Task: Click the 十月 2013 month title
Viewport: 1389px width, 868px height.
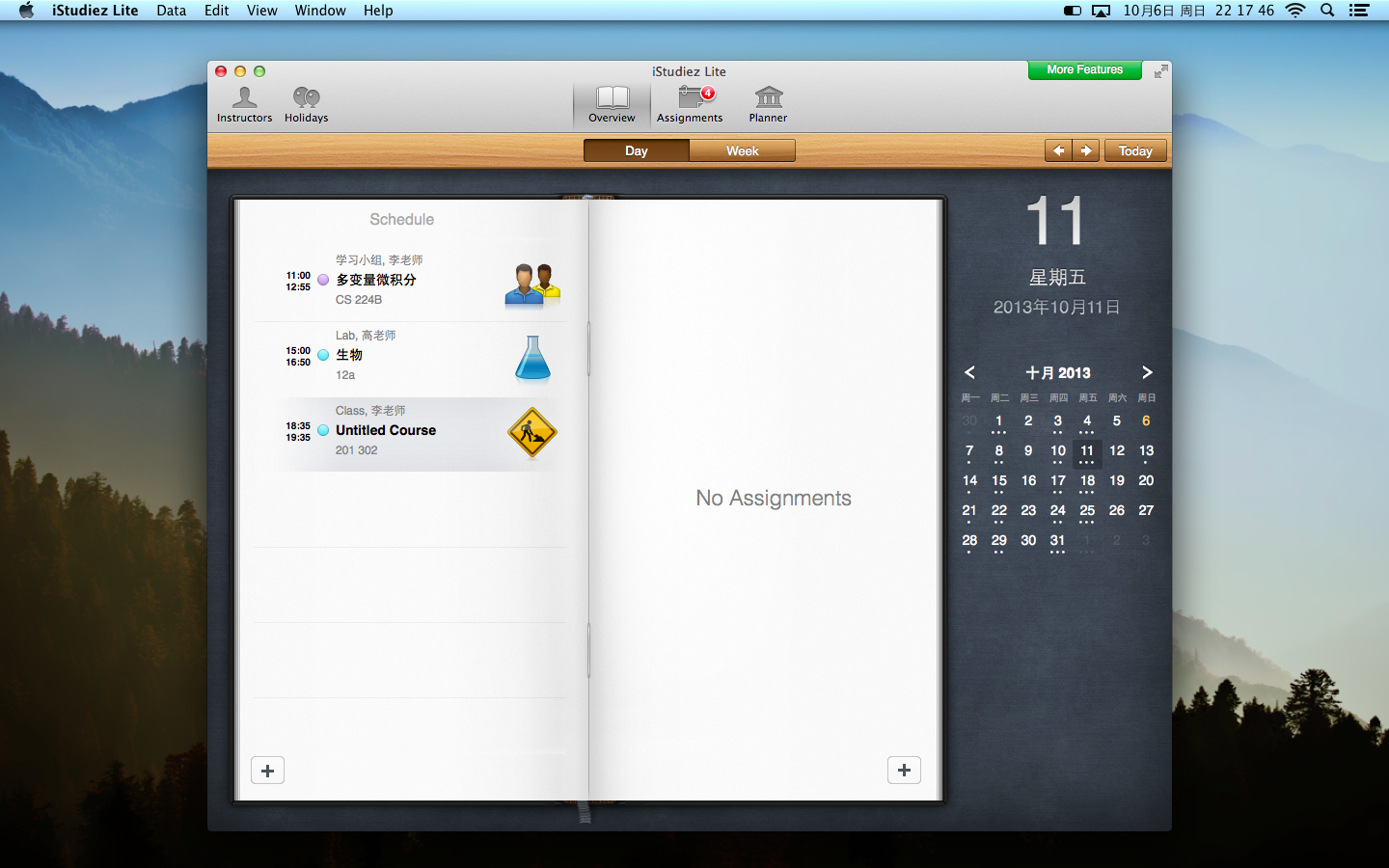Action: click(1058, 373)
